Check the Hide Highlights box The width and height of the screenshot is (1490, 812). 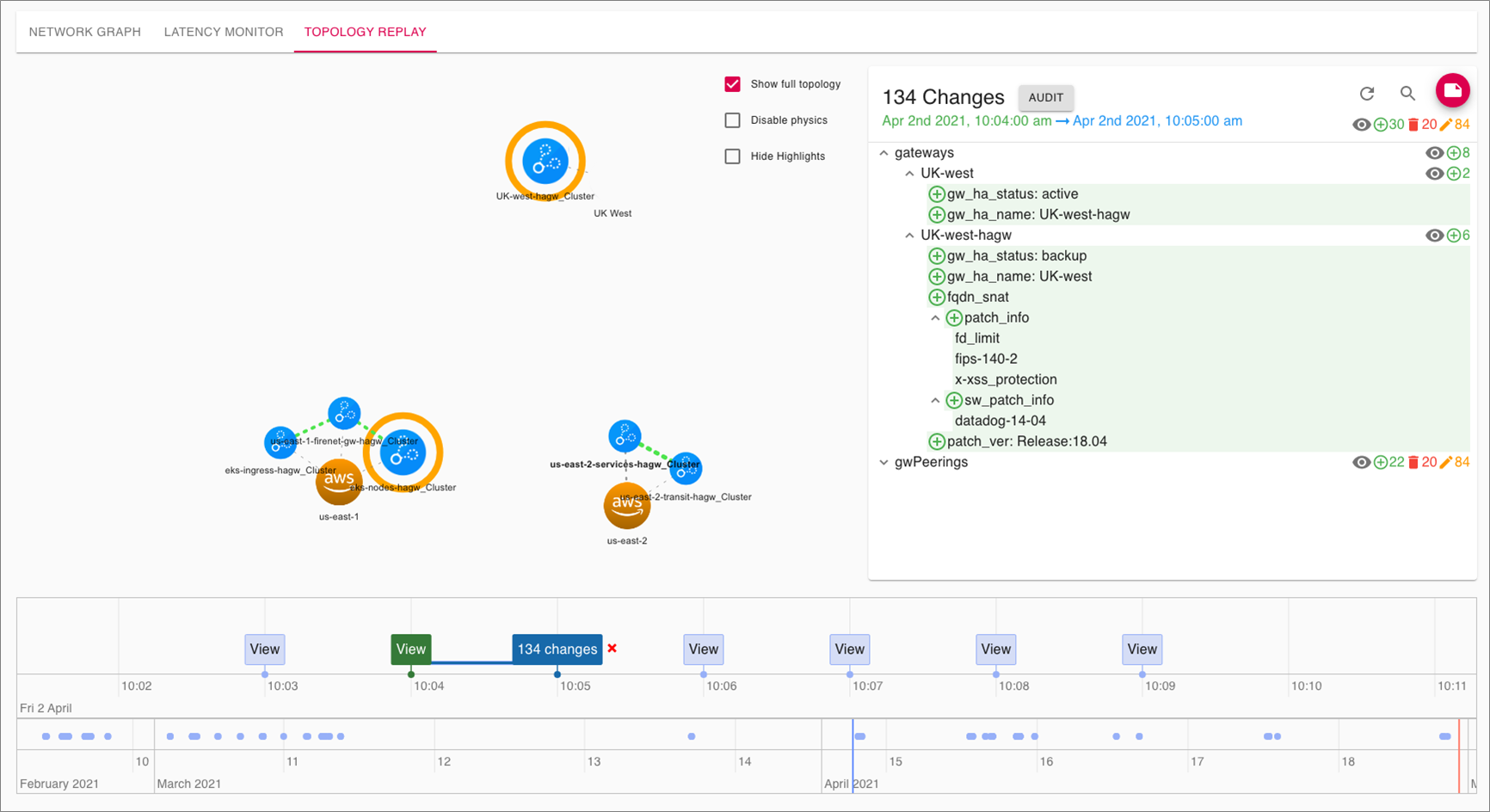pos(732,157)
